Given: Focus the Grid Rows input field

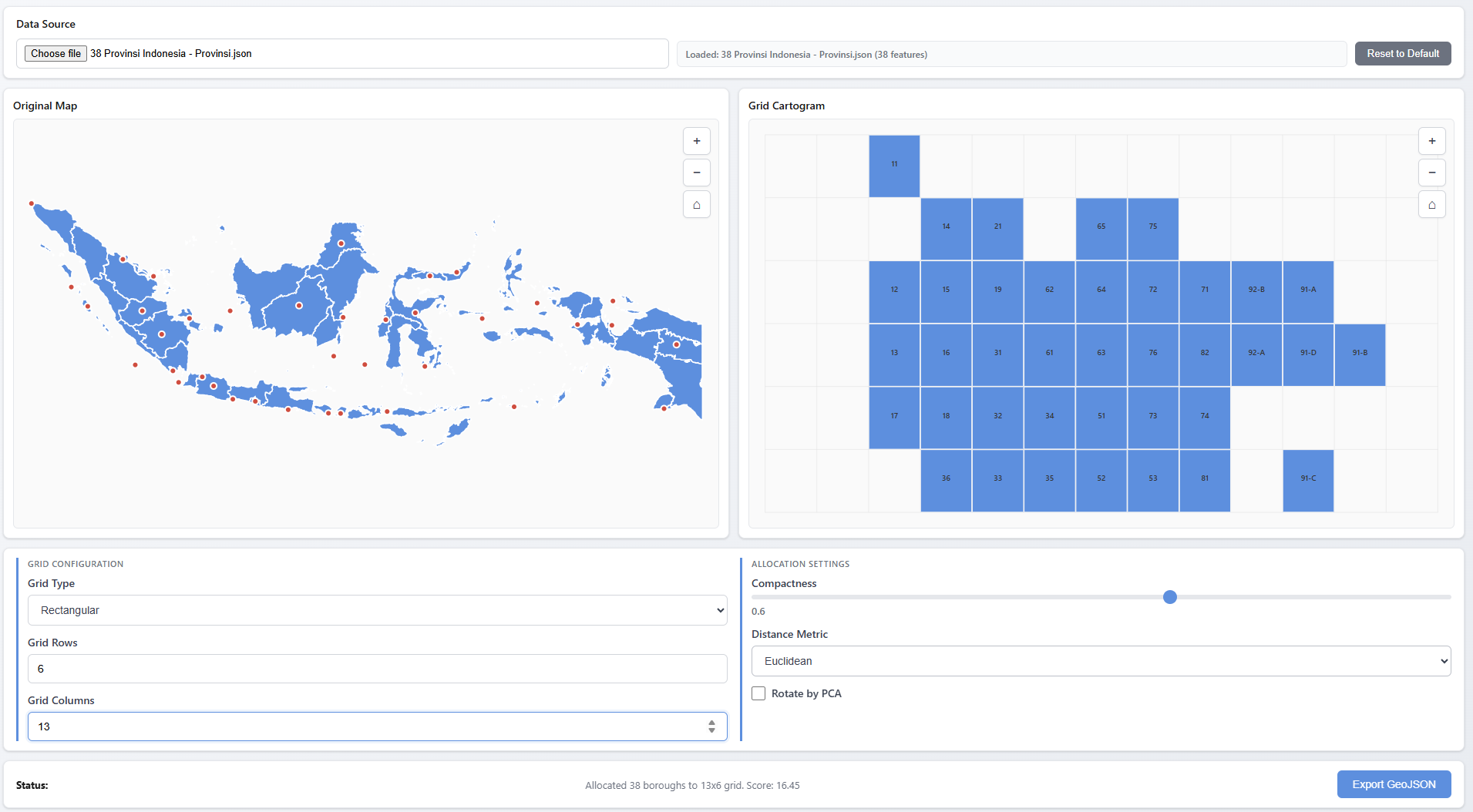Looking at the screenshot, I should [377, 669].
